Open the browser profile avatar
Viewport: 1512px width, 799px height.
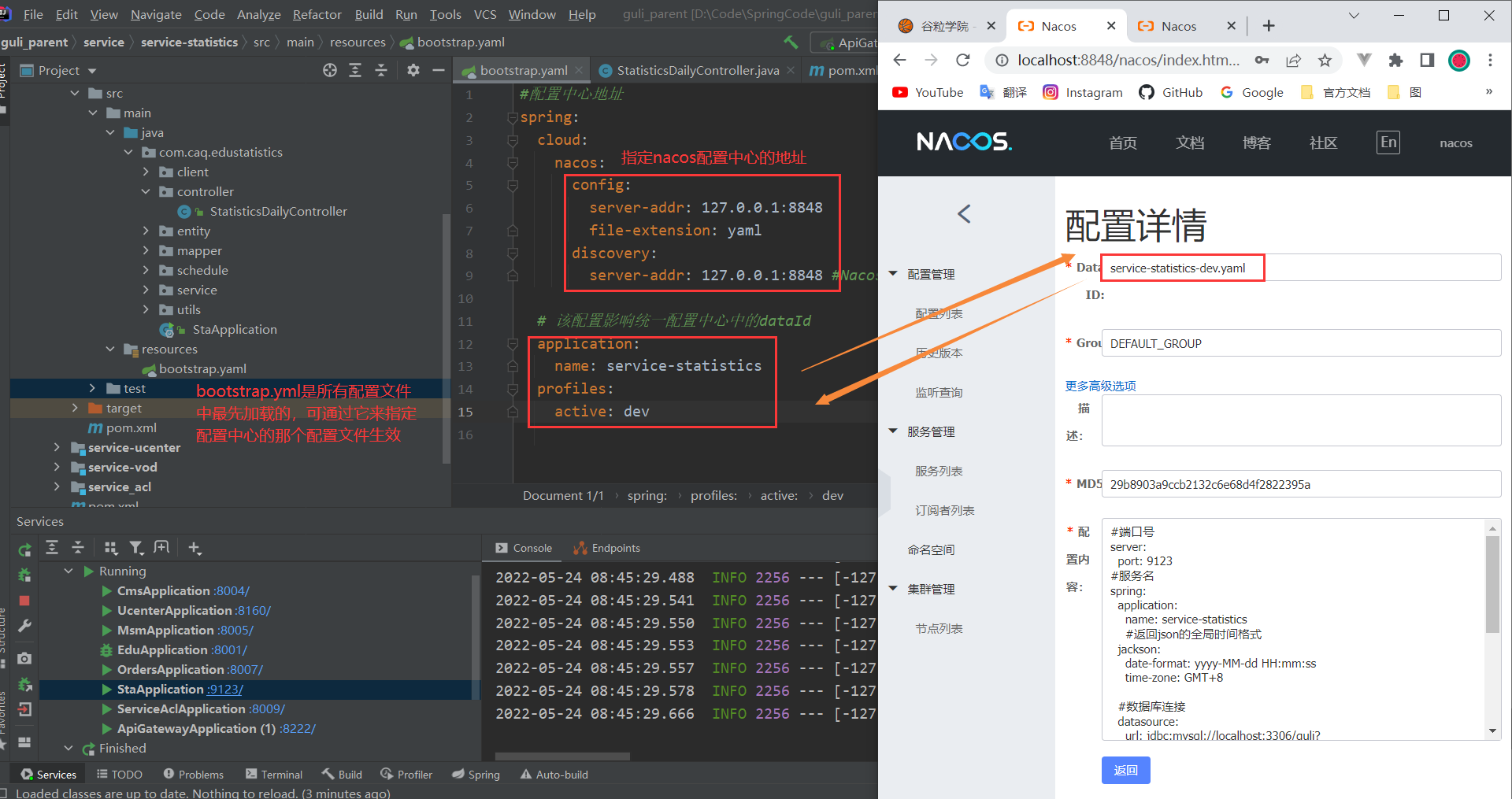1459,60
